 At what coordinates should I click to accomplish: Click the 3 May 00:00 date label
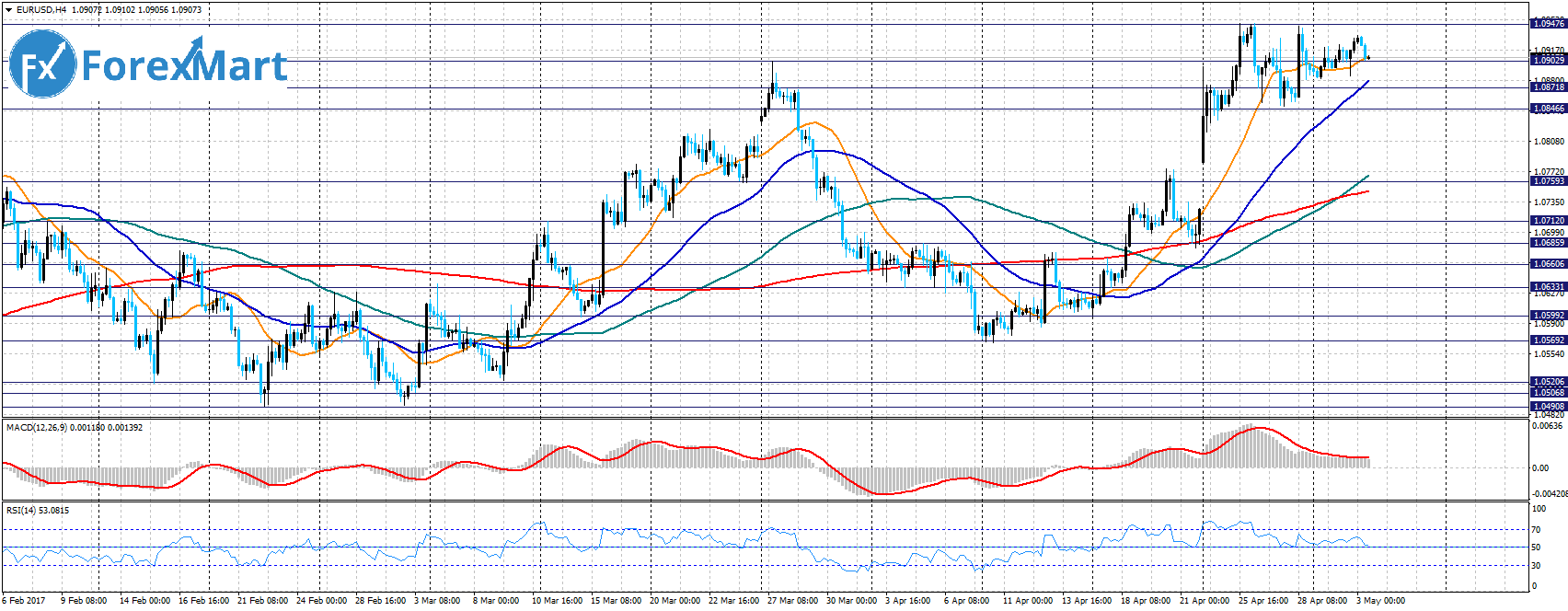click(1380, 601)
